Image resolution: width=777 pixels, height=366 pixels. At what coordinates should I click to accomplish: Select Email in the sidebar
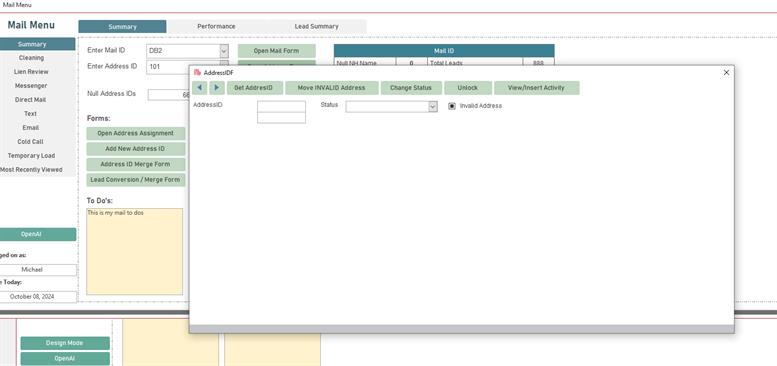(x=31, y=127)
